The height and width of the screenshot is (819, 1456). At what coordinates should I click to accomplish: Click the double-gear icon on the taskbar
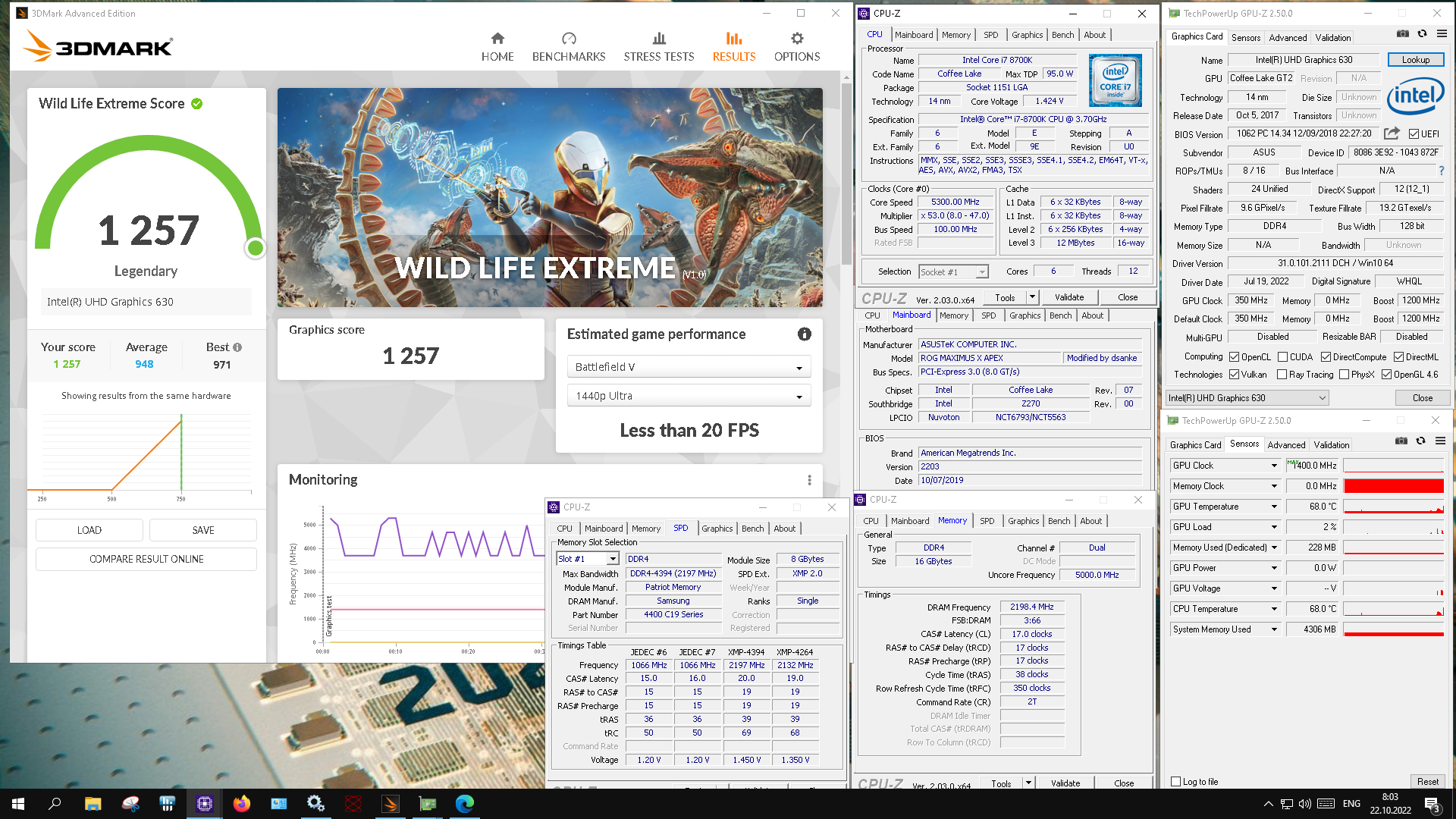(316, 804)
